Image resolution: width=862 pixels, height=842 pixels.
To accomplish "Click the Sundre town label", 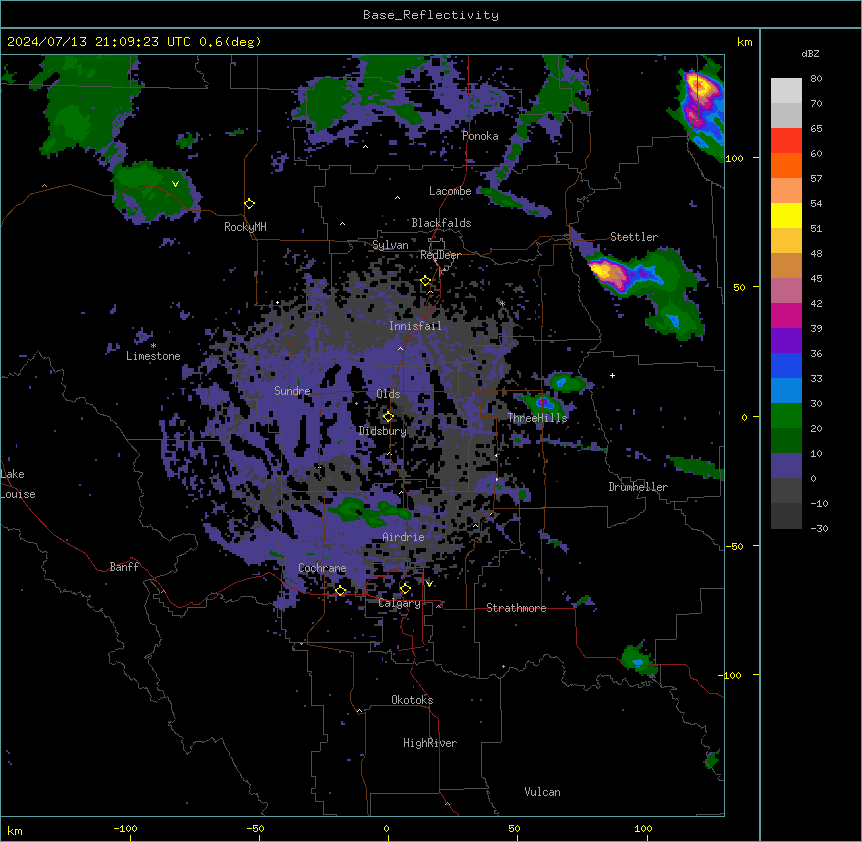I will 292,391.
